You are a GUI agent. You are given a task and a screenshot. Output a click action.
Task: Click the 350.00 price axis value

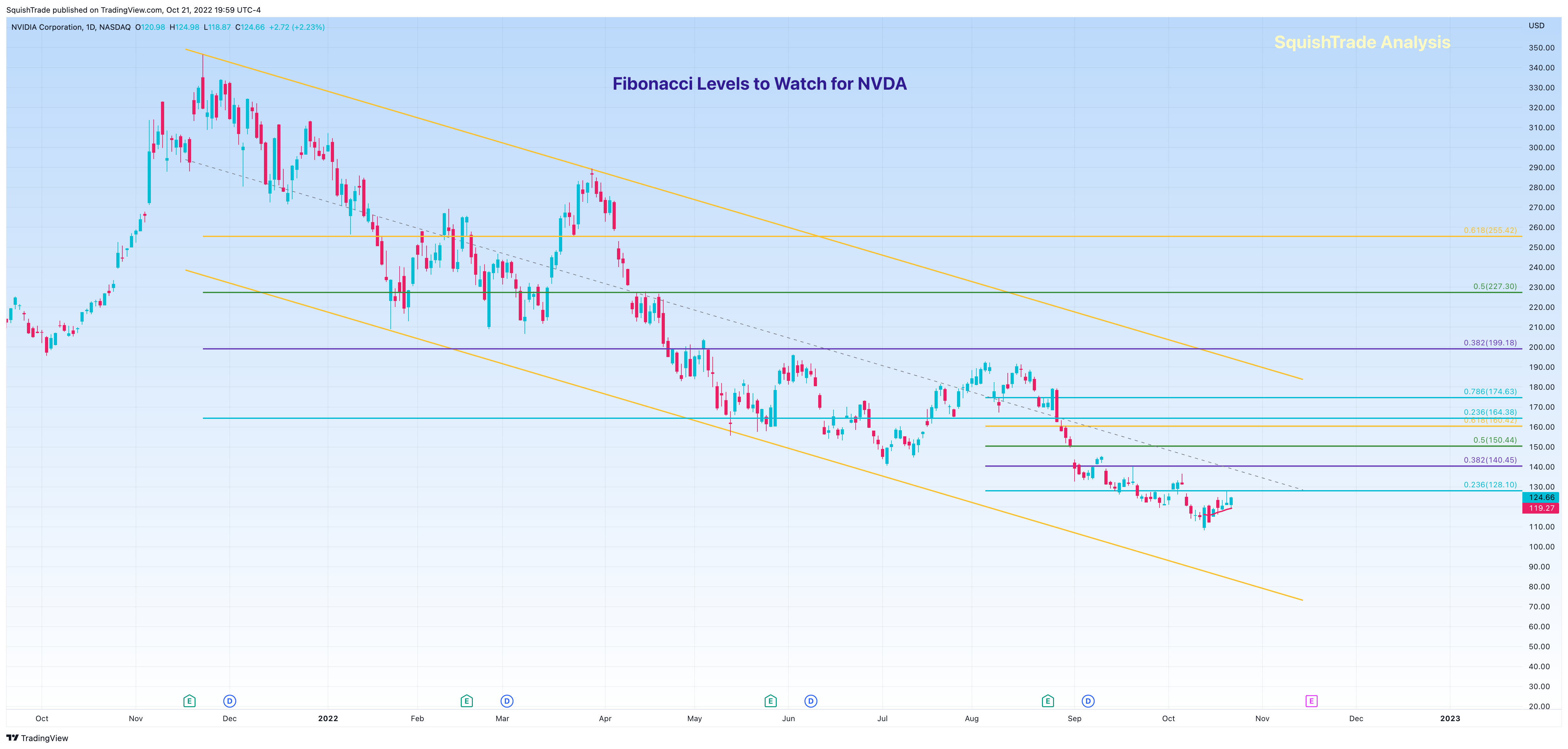point(1541,48)
